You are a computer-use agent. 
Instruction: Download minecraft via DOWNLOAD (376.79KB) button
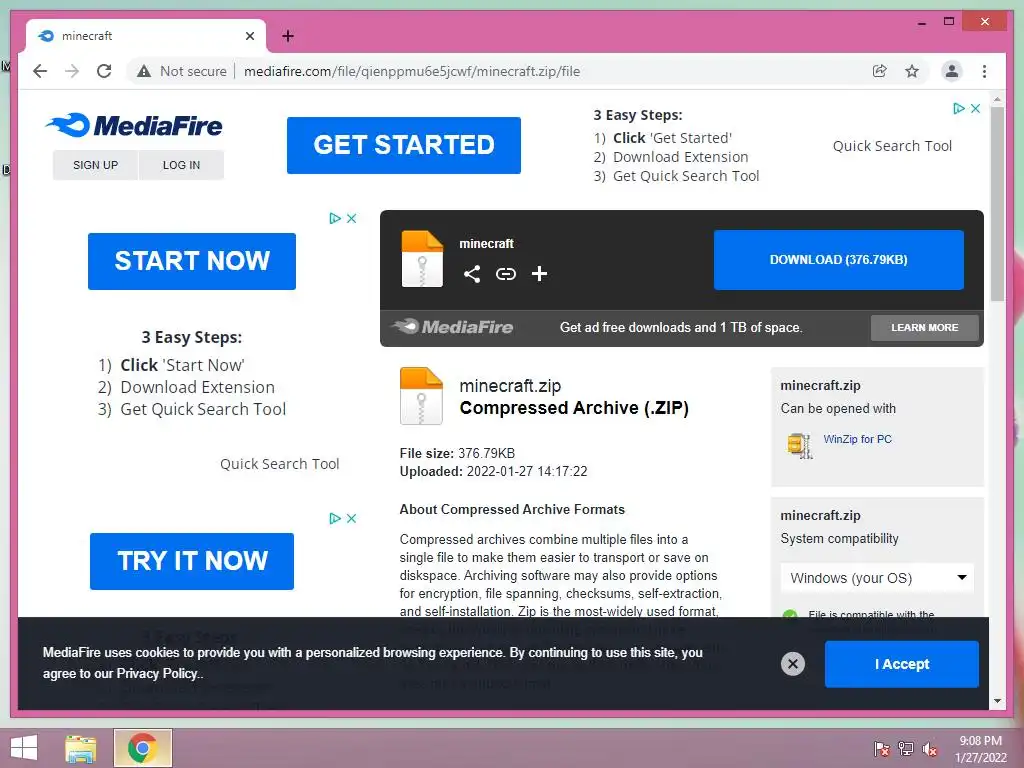(839, 260)
